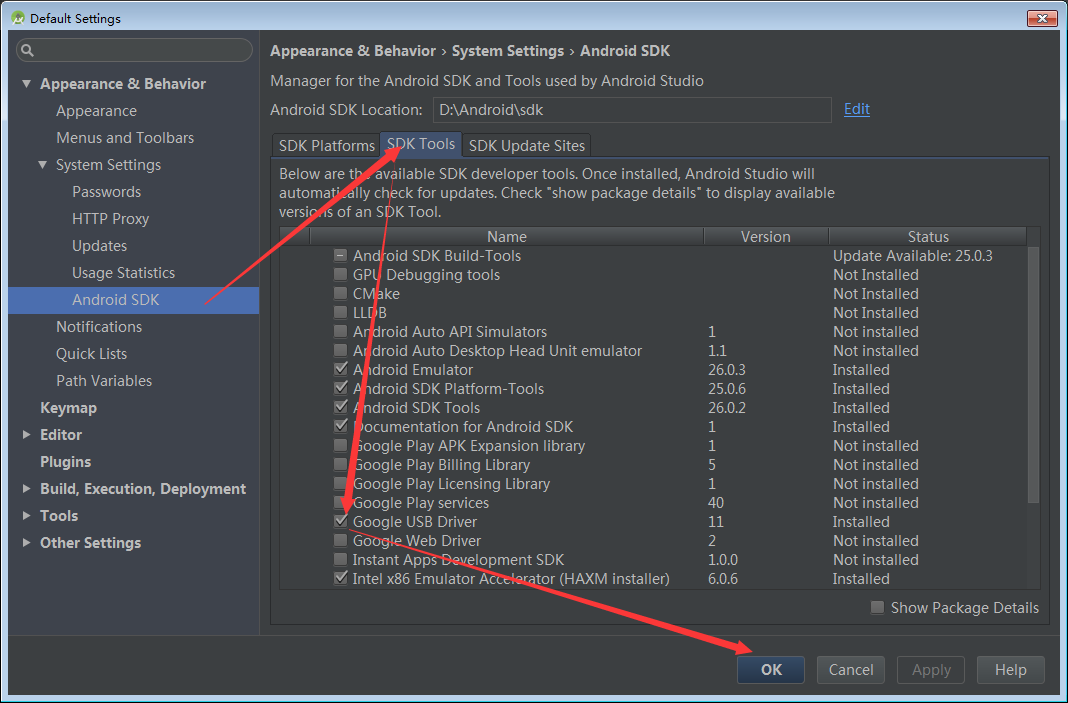Uncheck Android SDK Platform-Tools checkbox

click(341, 389)
